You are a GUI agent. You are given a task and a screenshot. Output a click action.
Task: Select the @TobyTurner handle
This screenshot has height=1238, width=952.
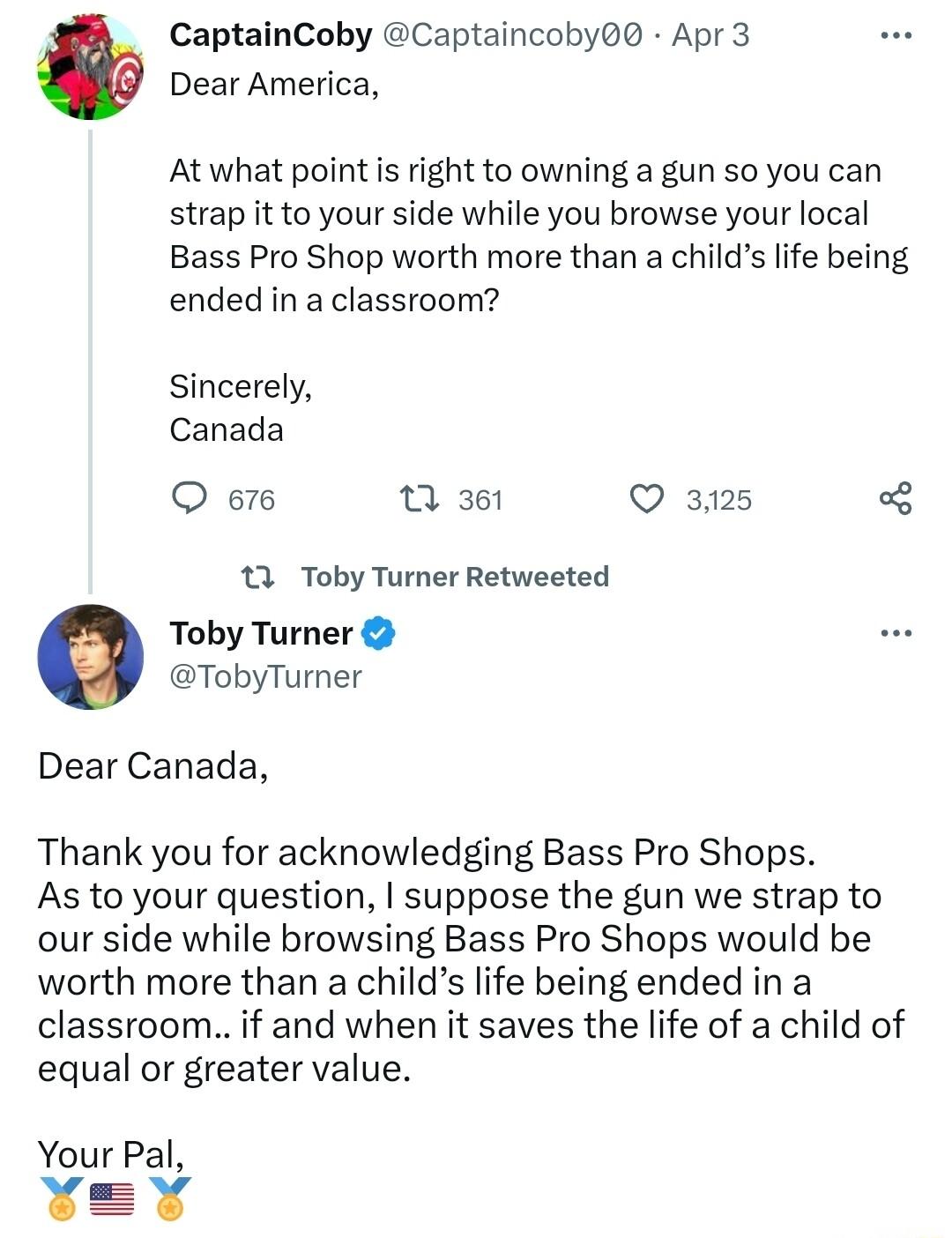tap(266, 676)
